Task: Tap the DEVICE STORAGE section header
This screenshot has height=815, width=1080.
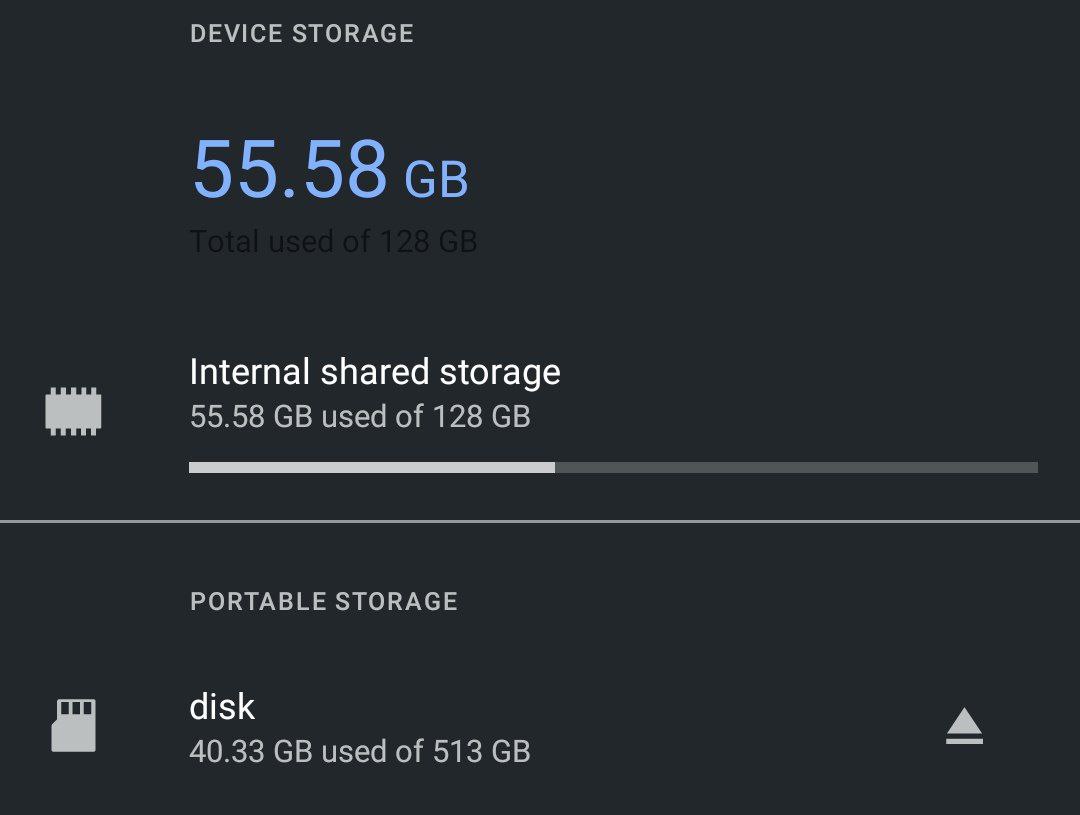Action: tap(302, 34)
